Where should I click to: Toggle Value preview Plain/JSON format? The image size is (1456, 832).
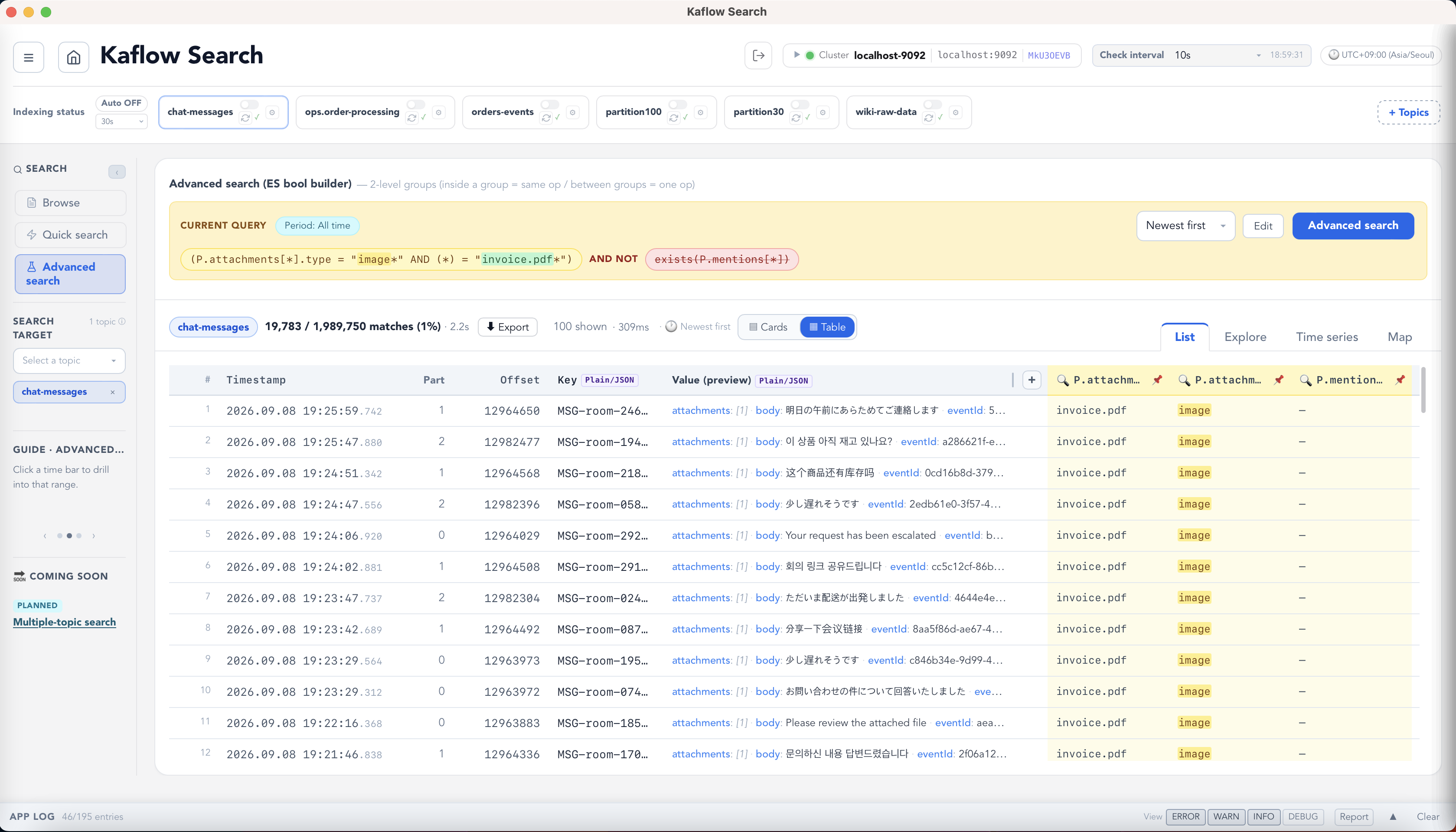coord(783,380)
